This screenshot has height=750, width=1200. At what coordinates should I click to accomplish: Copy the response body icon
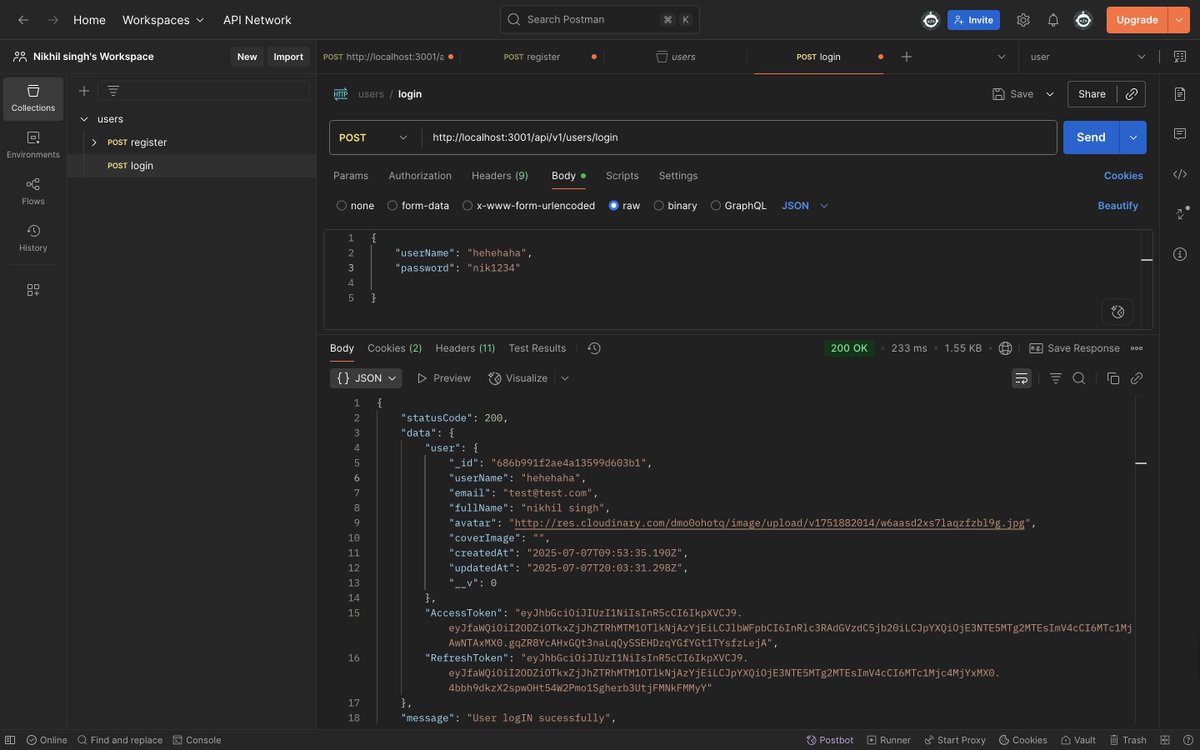click(1113, 378)
